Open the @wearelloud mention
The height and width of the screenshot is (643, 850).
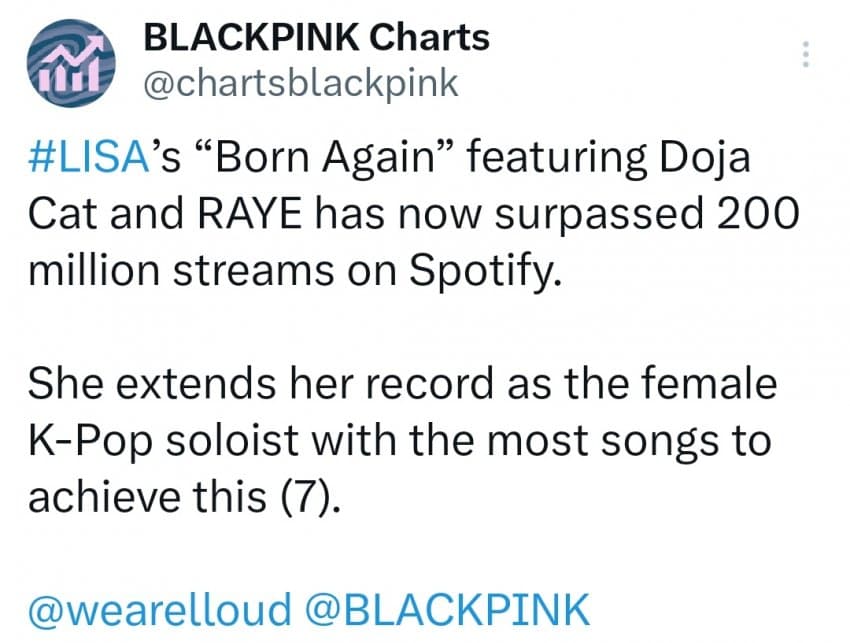[159, 610]
